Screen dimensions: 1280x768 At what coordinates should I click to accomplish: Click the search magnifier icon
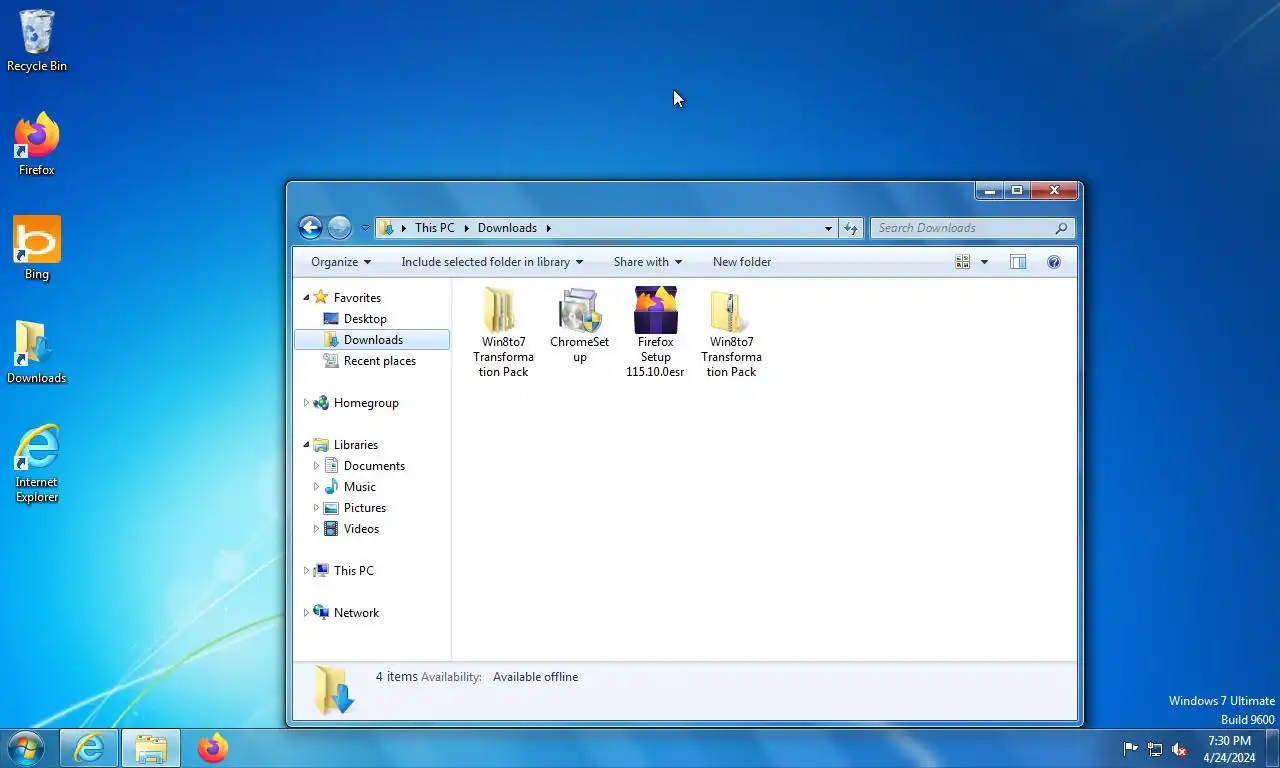[1061, 228]
